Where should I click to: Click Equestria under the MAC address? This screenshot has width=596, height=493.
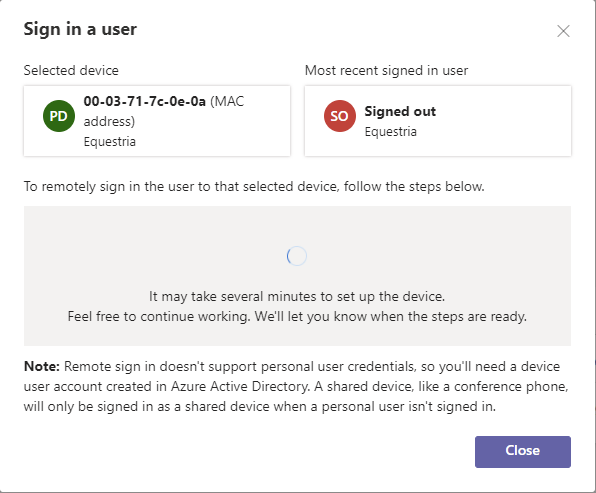109,142
